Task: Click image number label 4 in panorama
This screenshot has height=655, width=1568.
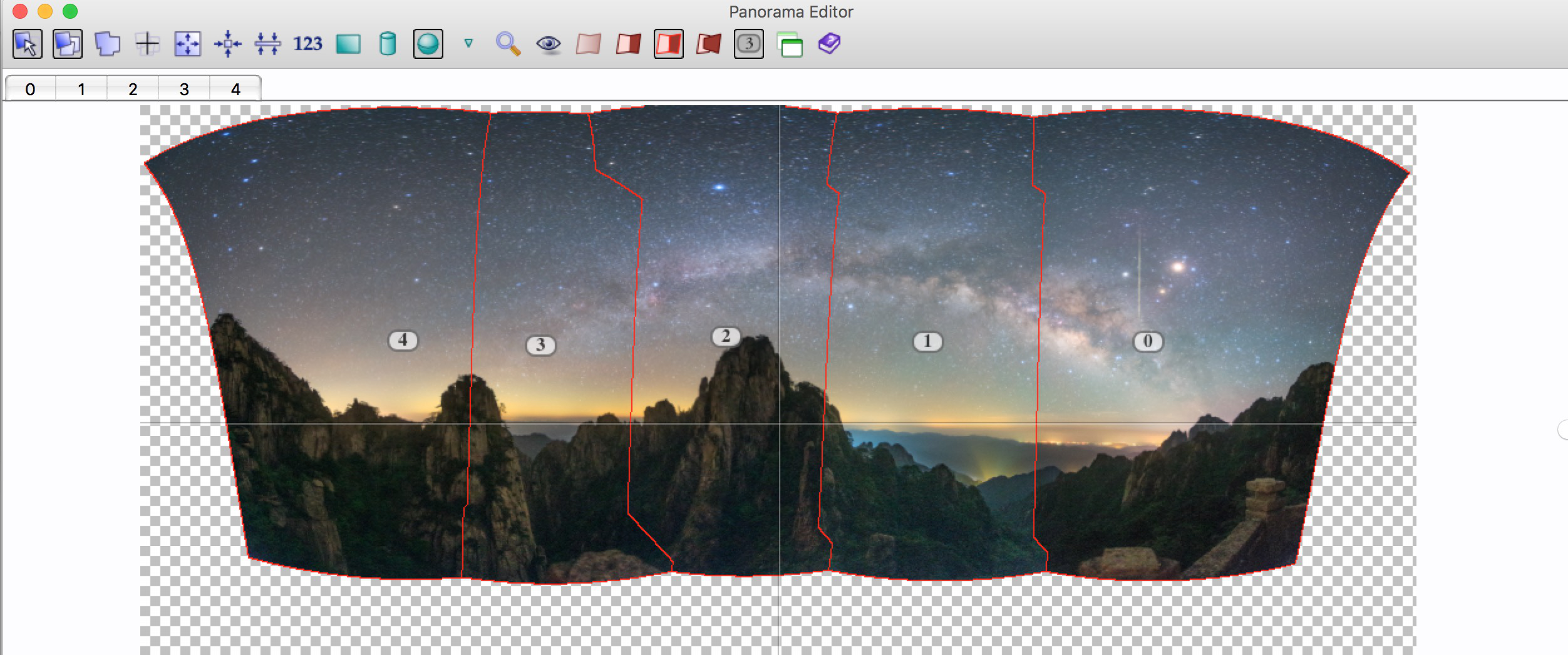Action: click(x=403, y=340)
